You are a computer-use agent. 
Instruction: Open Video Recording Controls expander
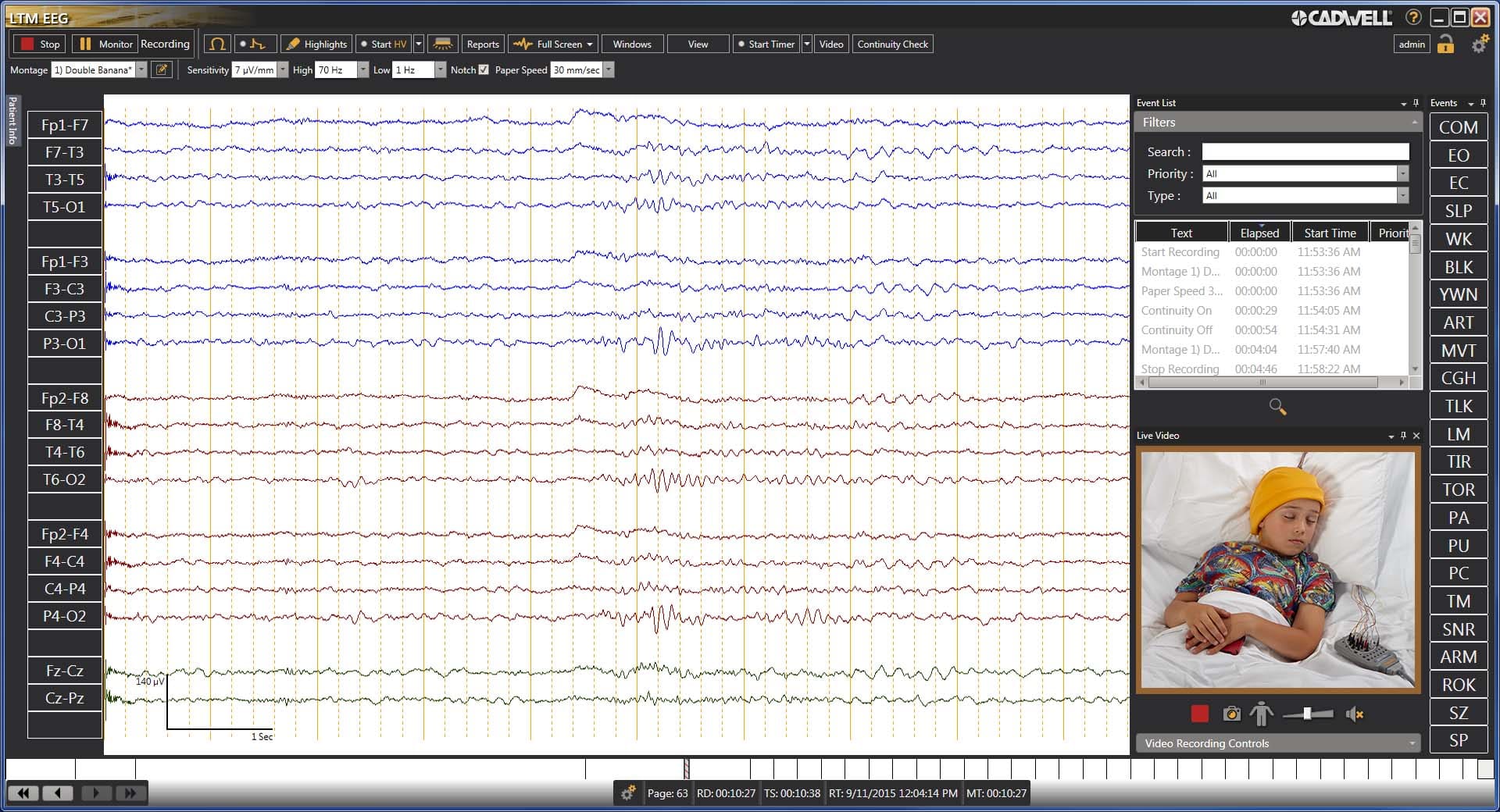[x=1411, y=743]
